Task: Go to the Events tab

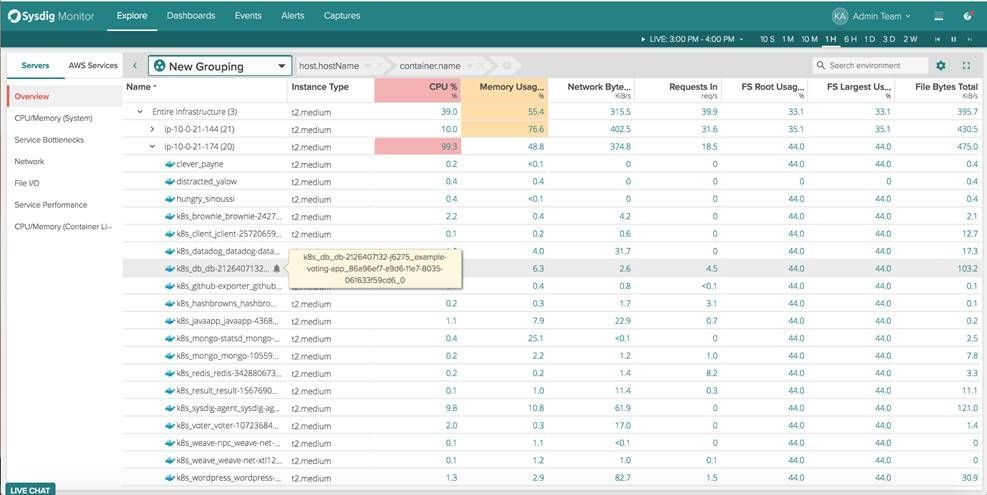Action: pos(248,16)
